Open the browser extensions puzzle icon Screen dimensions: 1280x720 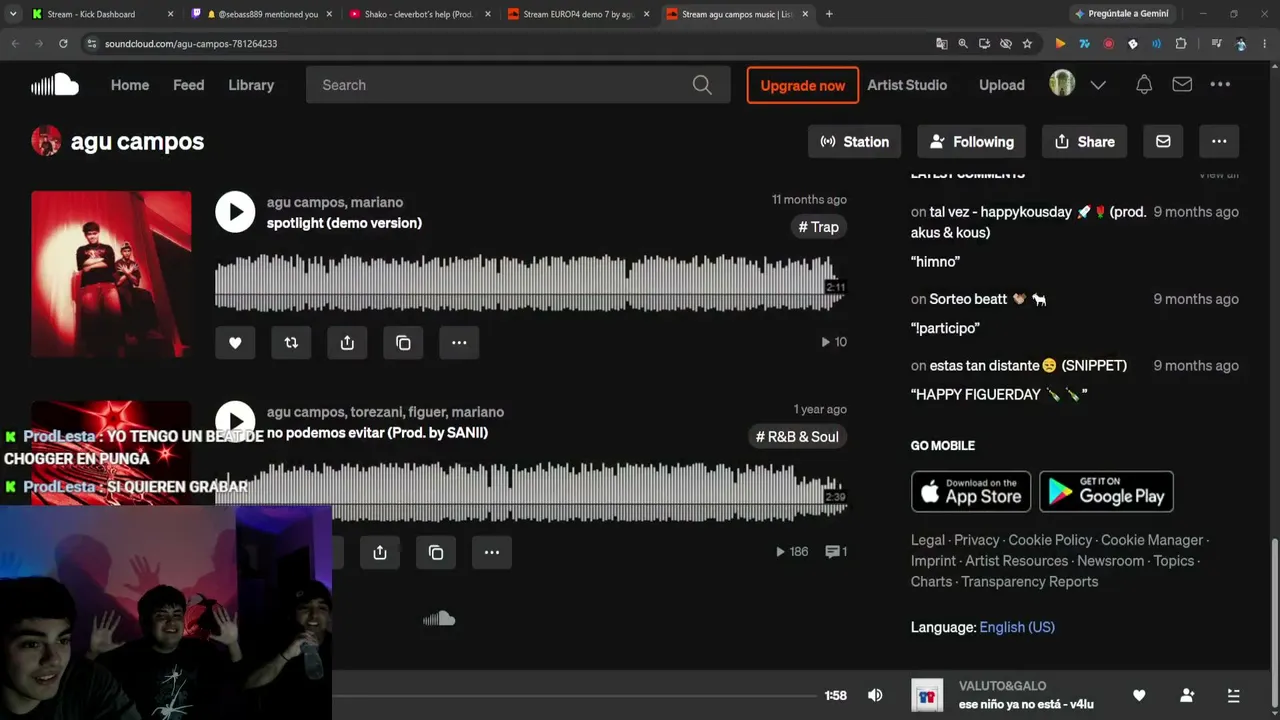1181,44
